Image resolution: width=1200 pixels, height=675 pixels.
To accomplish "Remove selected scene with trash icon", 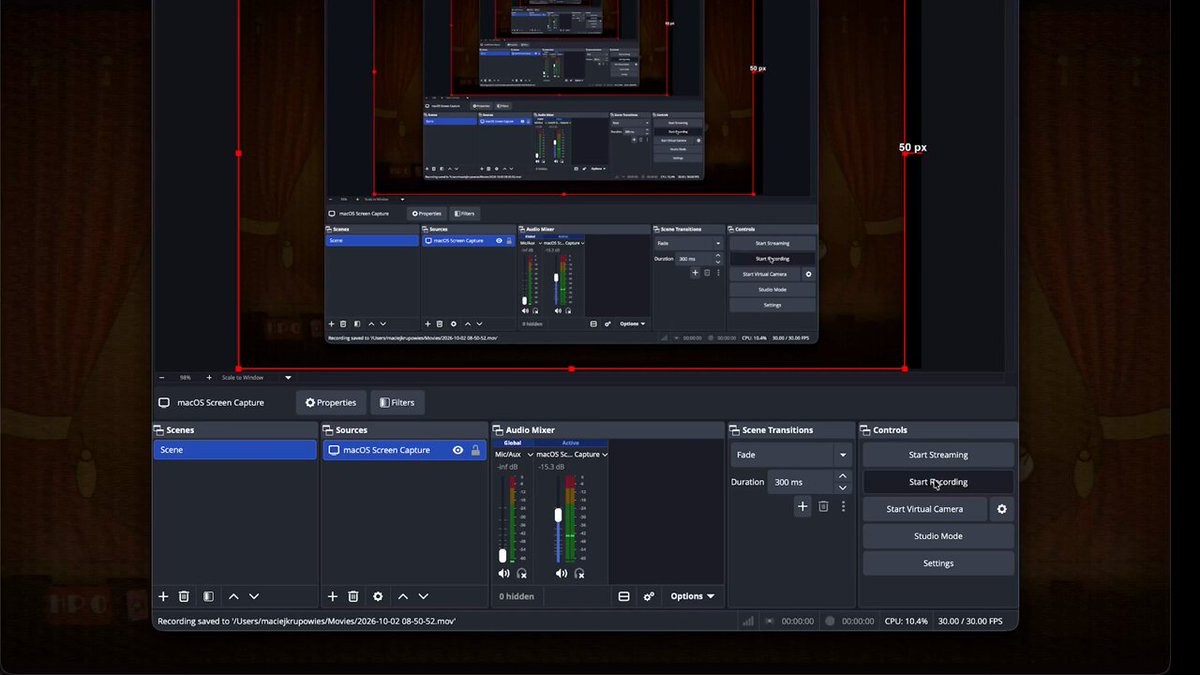I will click(x=184, y=596).
